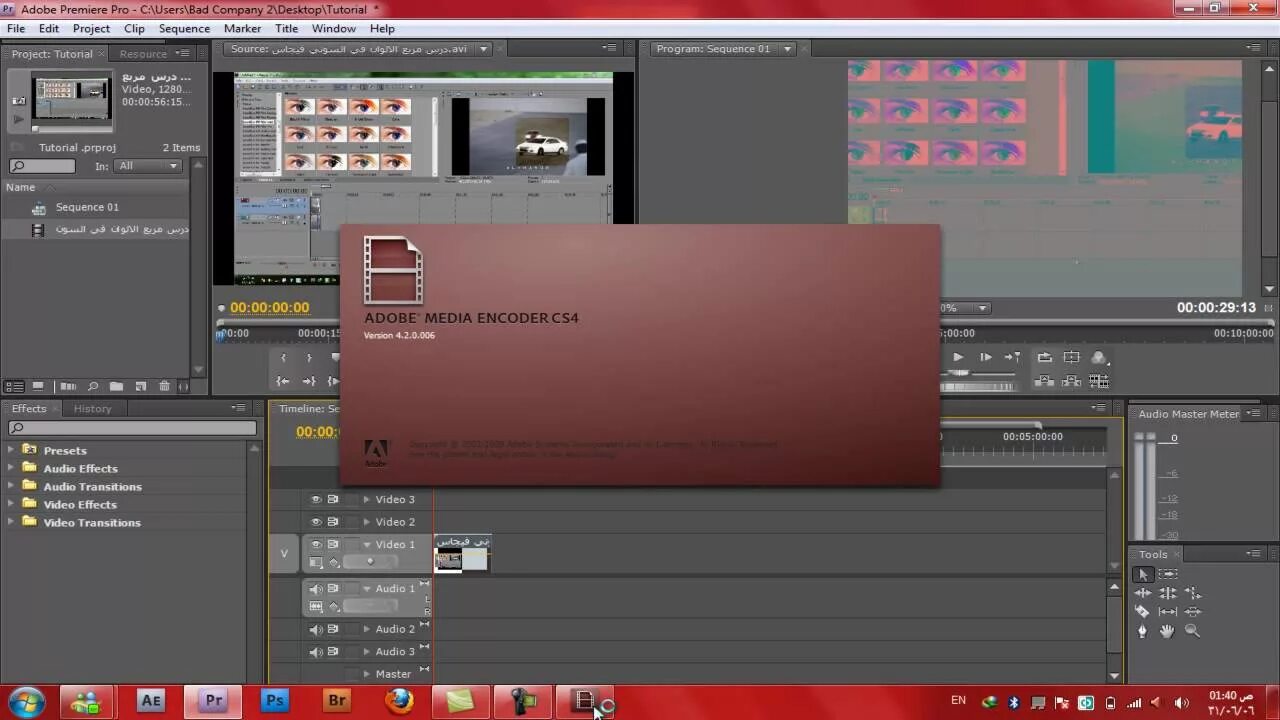Expand the Audio Effects folder
This screenshot has width=1280, height=720.
click(x=11, y=468)
